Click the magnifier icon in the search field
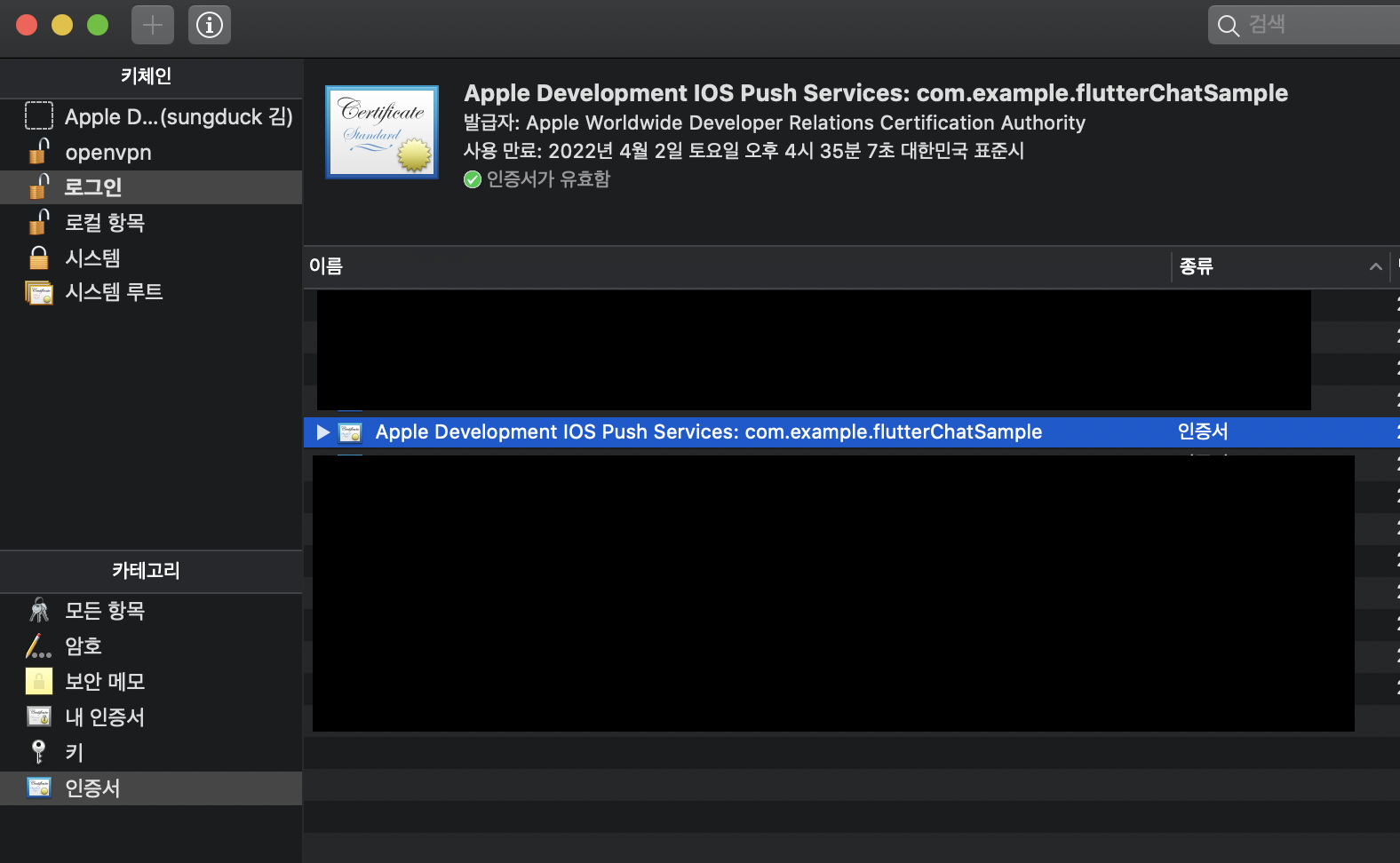The image size is (1400, 863). tap(1229, 26)
